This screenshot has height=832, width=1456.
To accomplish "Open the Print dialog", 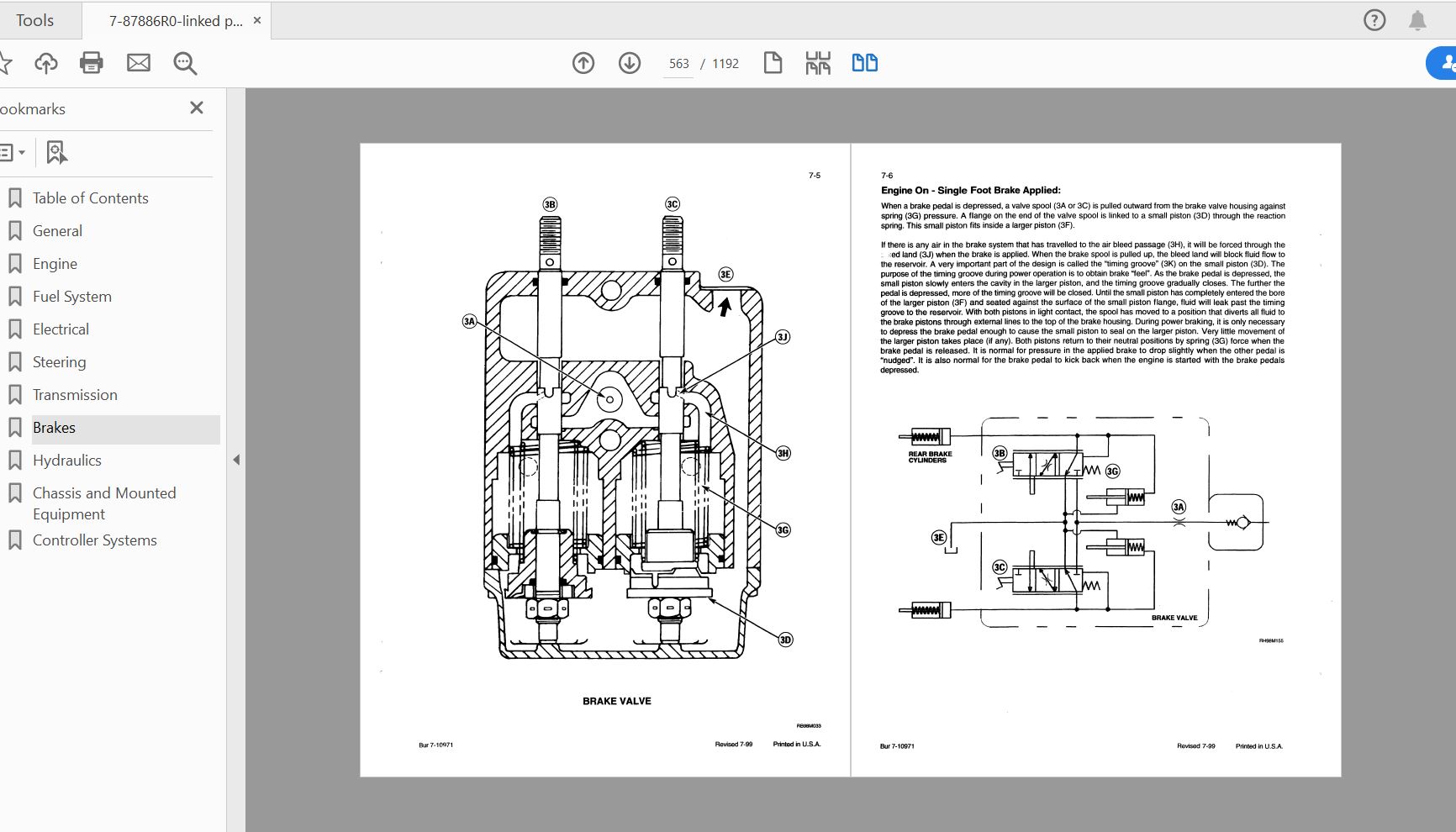I will (x=92, y=63).
